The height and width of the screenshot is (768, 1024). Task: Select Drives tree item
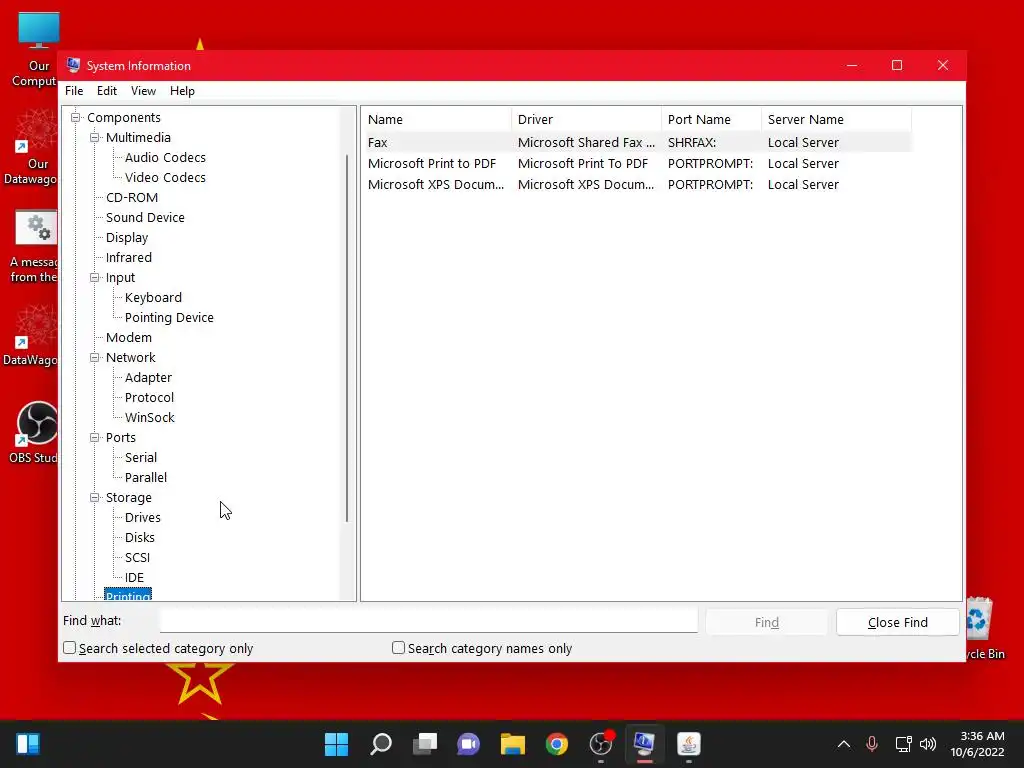(142, 518)
